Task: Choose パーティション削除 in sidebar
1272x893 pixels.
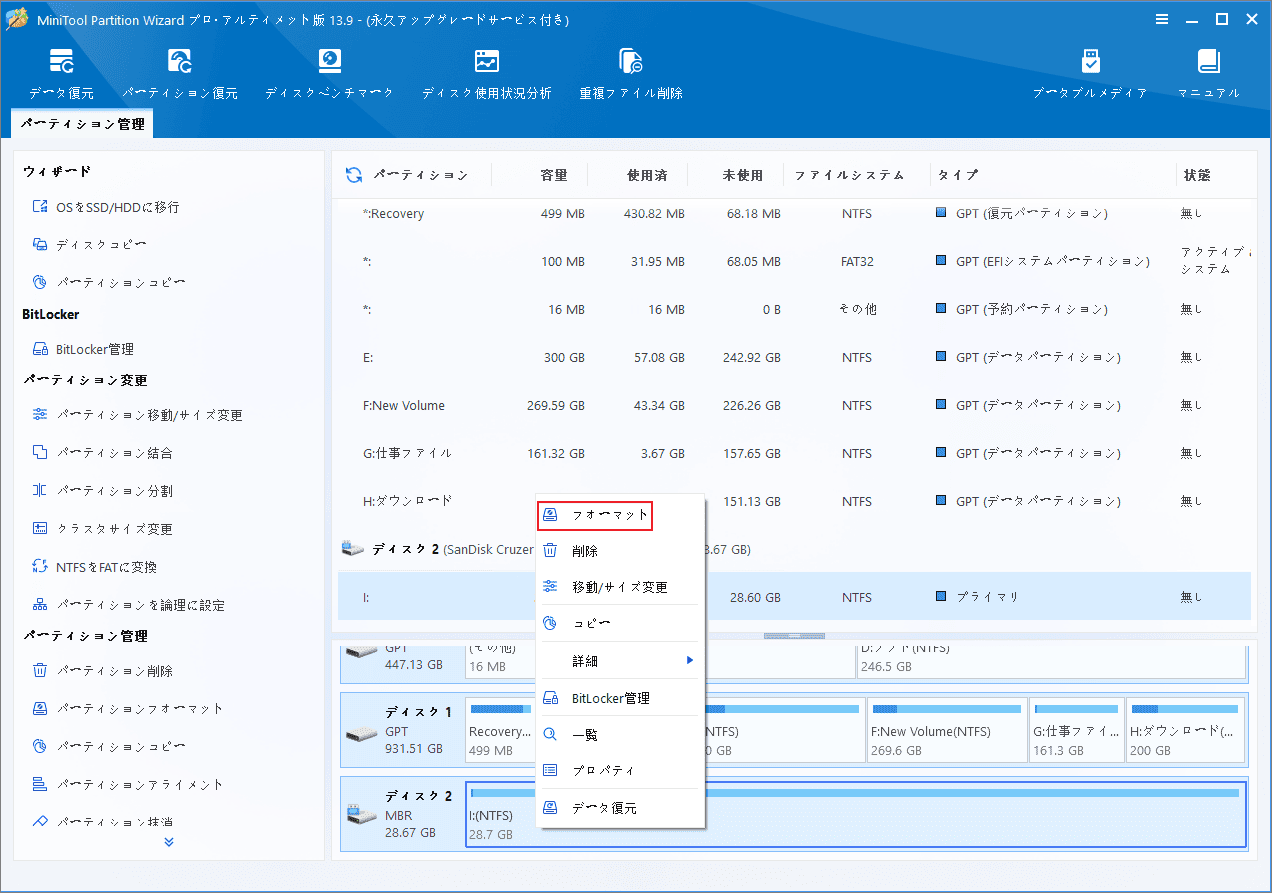Action: [x=103, y=671]
